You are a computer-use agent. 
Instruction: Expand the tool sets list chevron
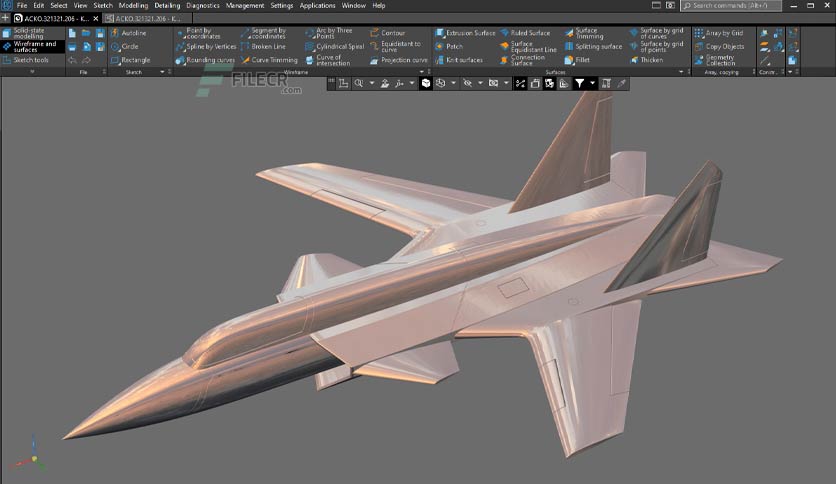(32, 71)
